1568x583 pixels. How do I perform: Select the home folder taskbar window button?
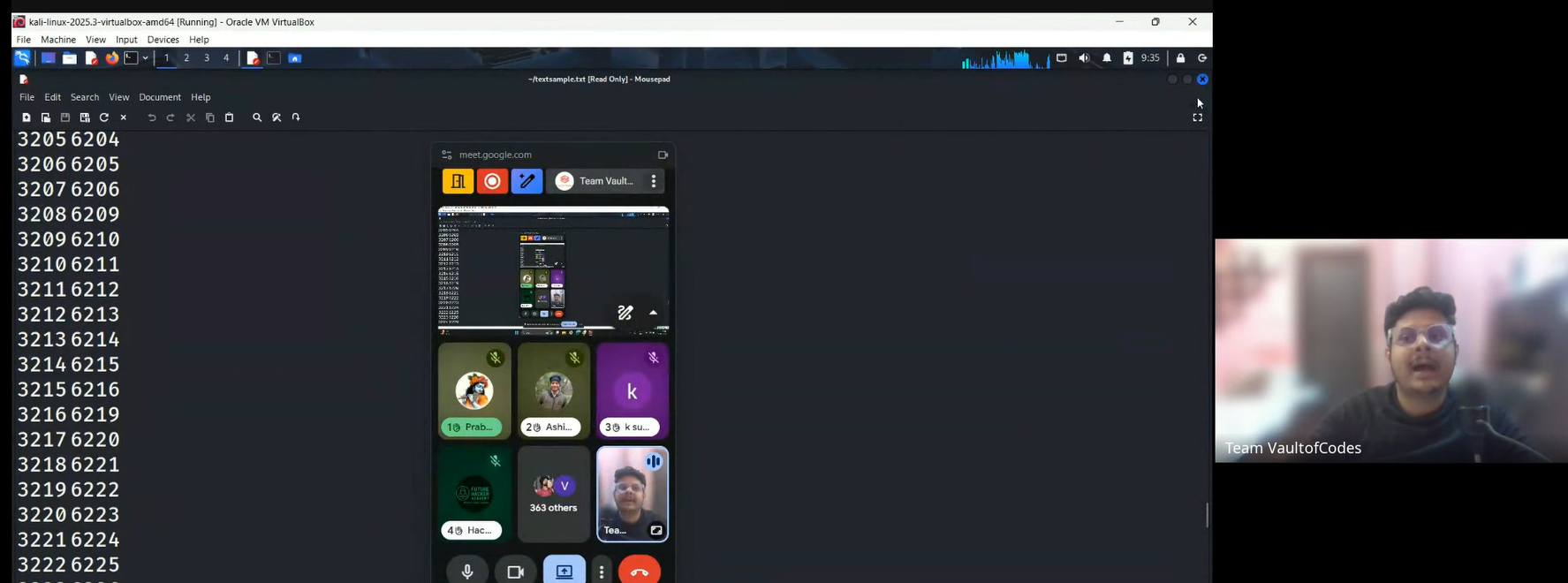[295, 58]
